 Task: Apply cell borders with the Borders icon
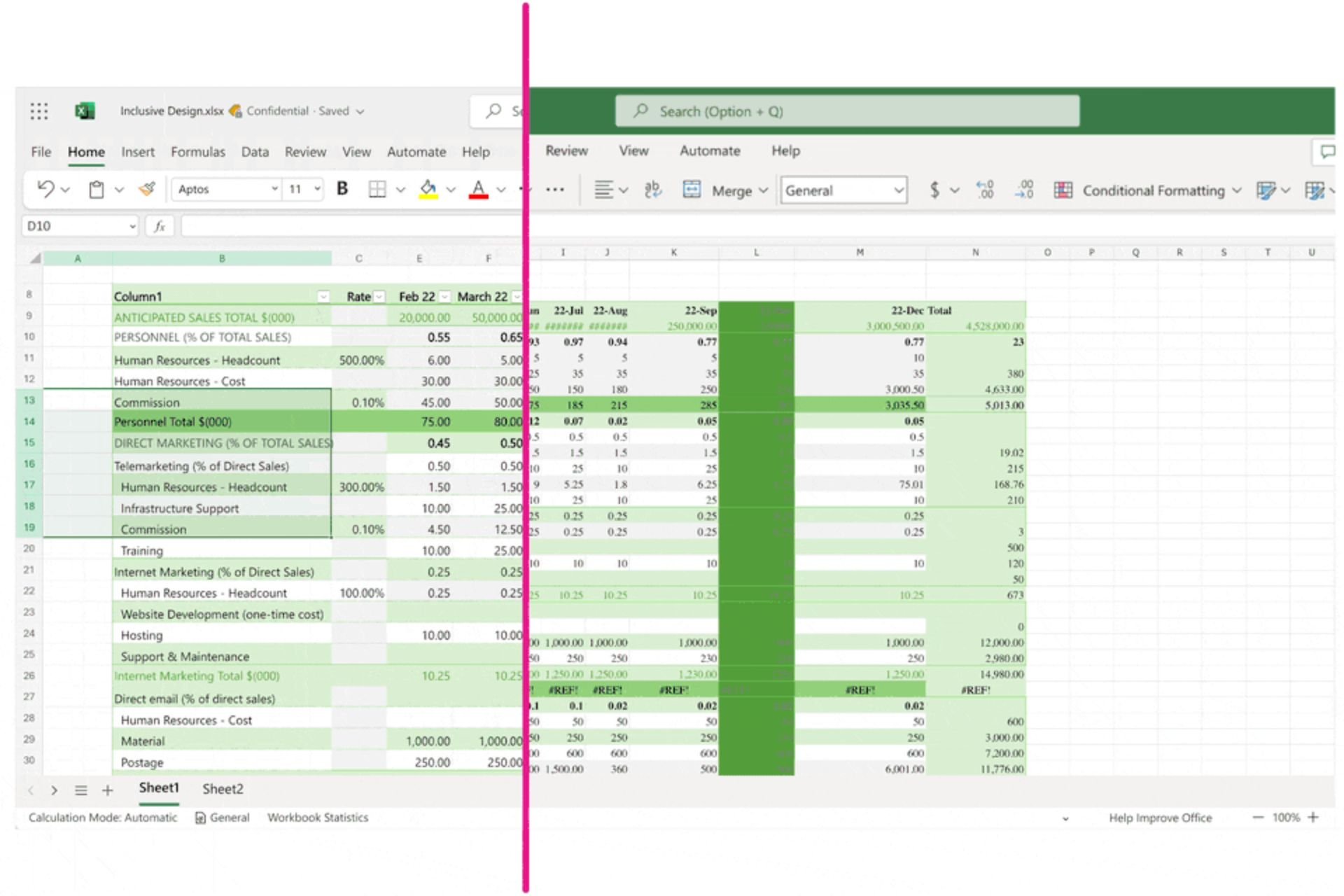click(x=377, y=189)
